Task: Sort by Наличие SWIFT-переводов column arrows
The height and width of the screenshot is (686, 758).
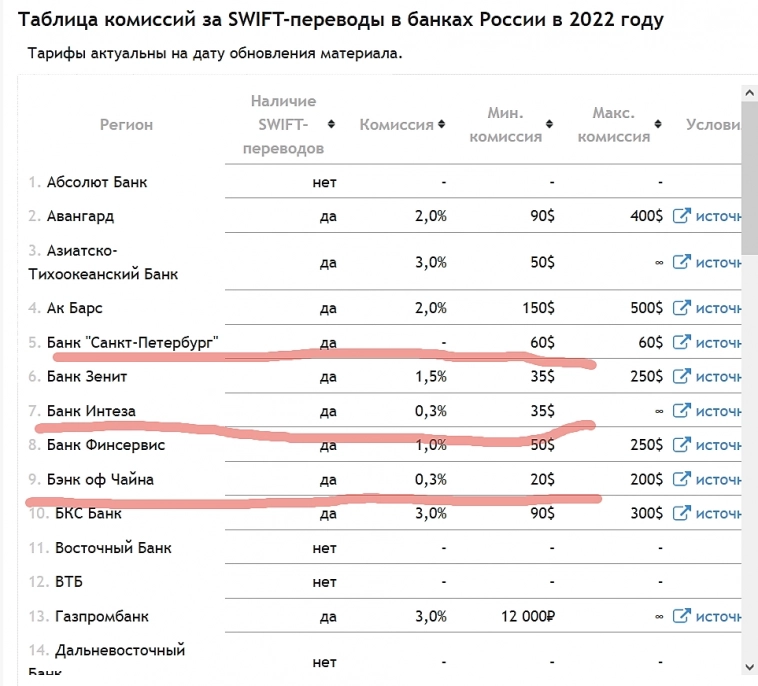Action: [x=331, y=124]
